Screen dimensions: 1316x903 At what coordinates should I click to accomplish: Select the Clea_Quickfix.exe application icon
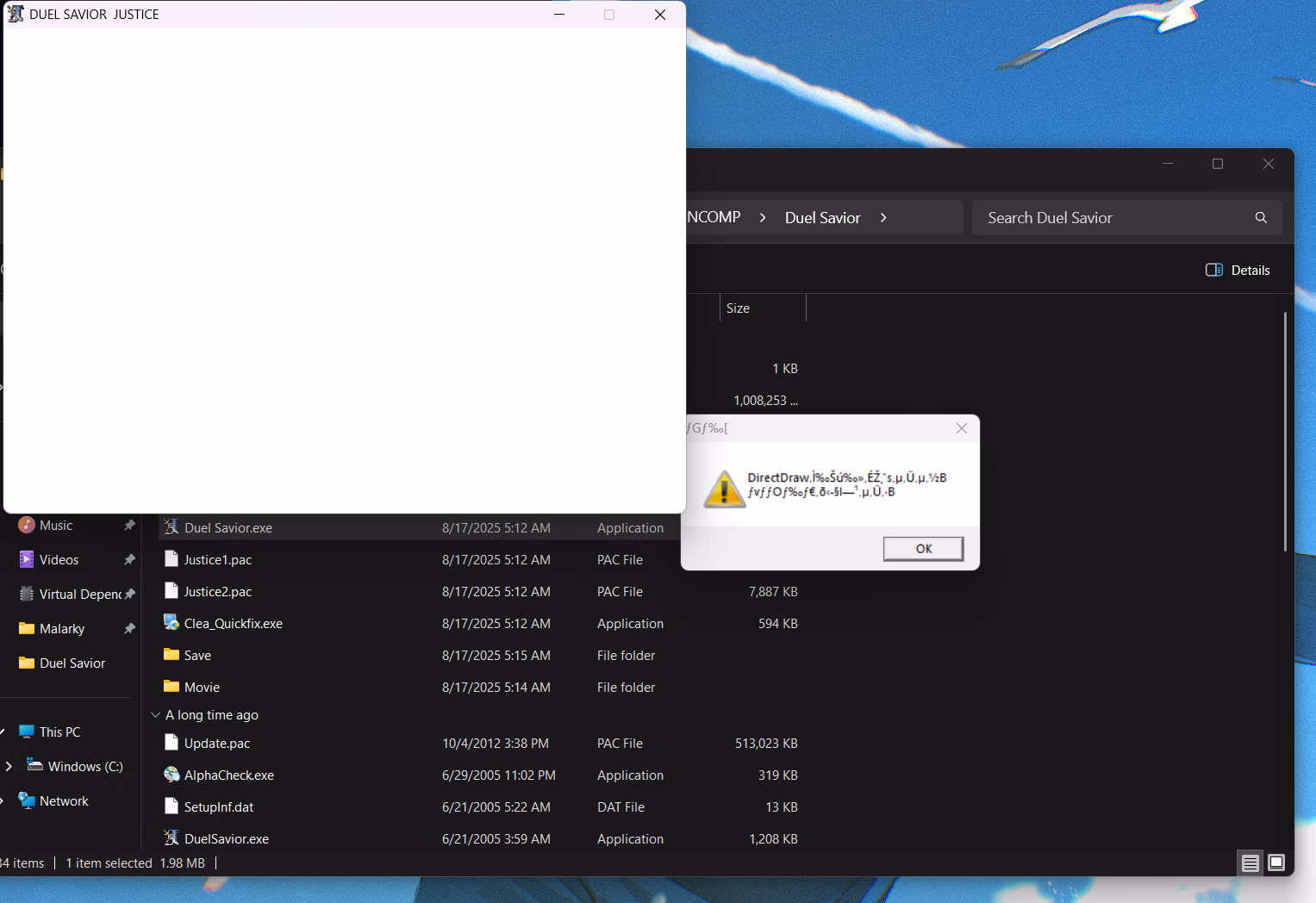tap(172, 623)
